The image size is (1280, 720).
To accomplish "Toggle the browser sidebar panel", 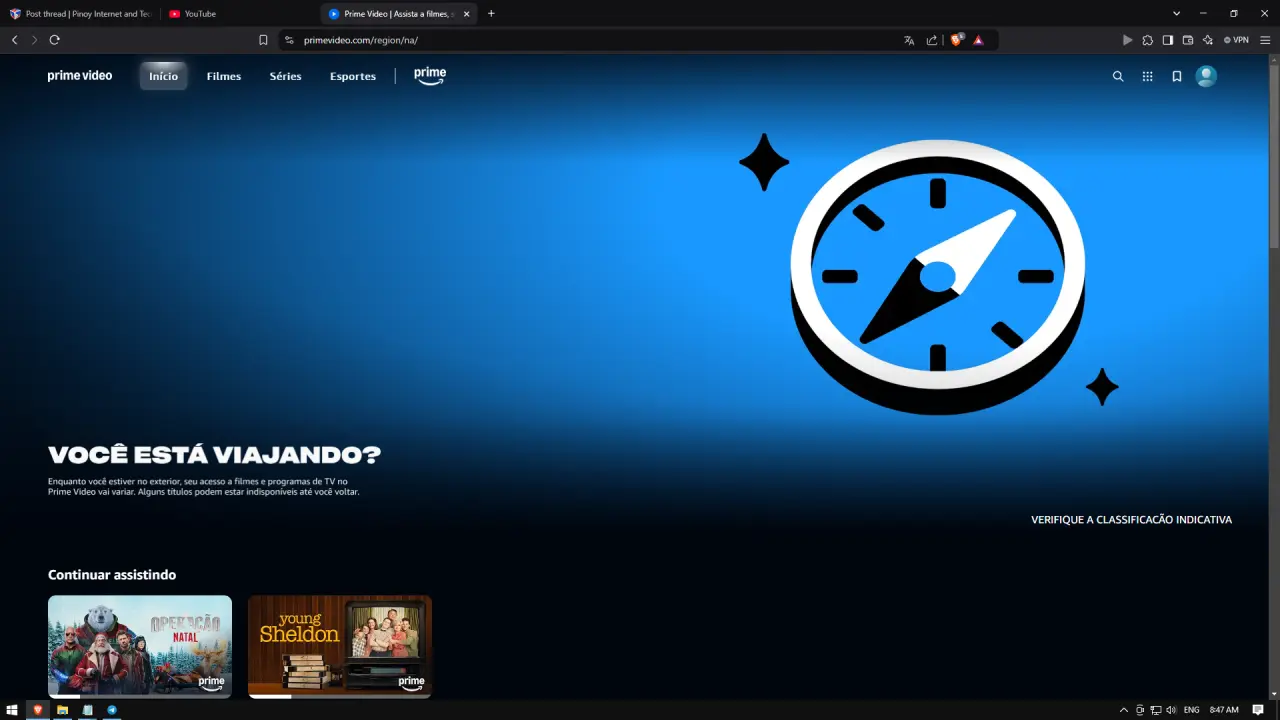I will (x=1168, y=40).
